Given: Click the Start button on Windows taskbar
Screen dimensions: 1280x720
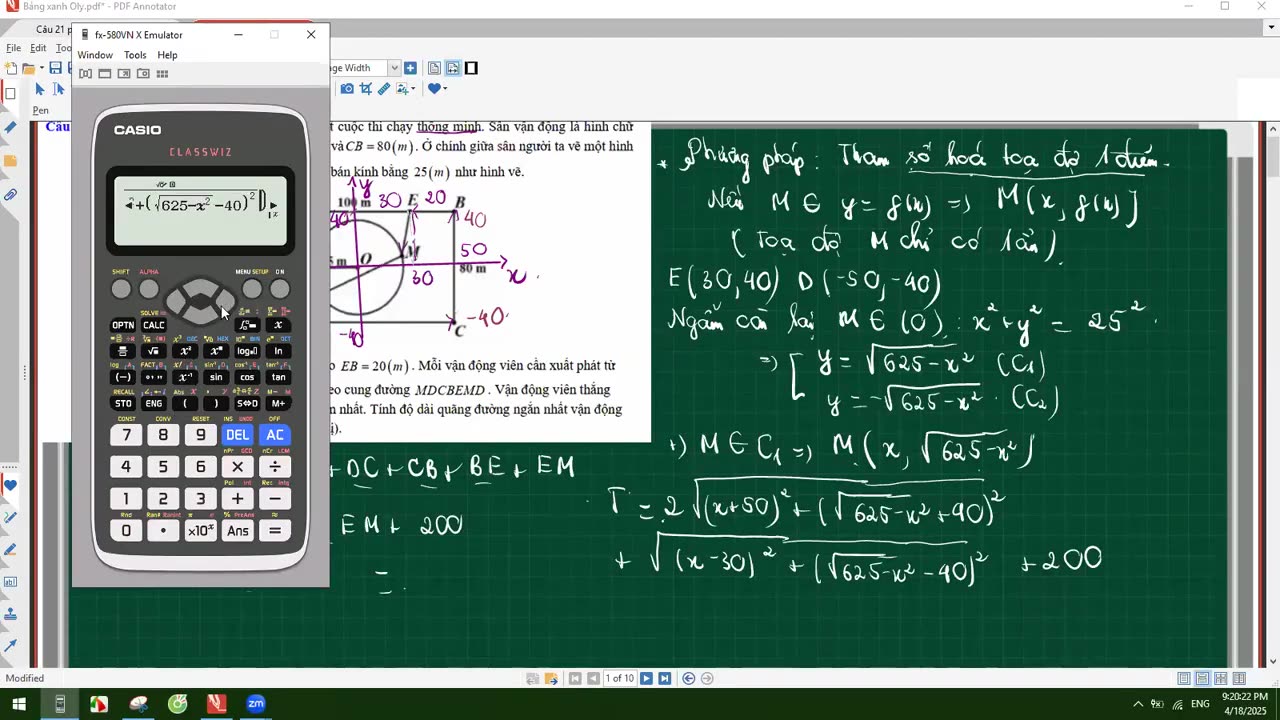Looking at the screenshot, I should click(x=19, y=704).
